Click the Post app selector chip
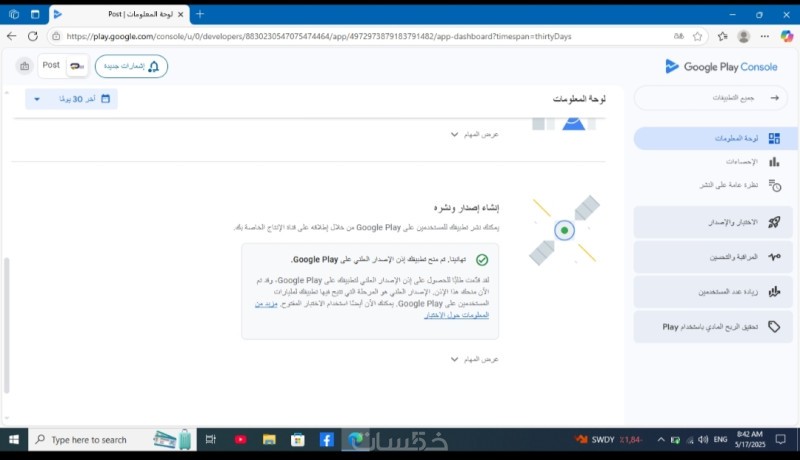 tap(63, 66)
